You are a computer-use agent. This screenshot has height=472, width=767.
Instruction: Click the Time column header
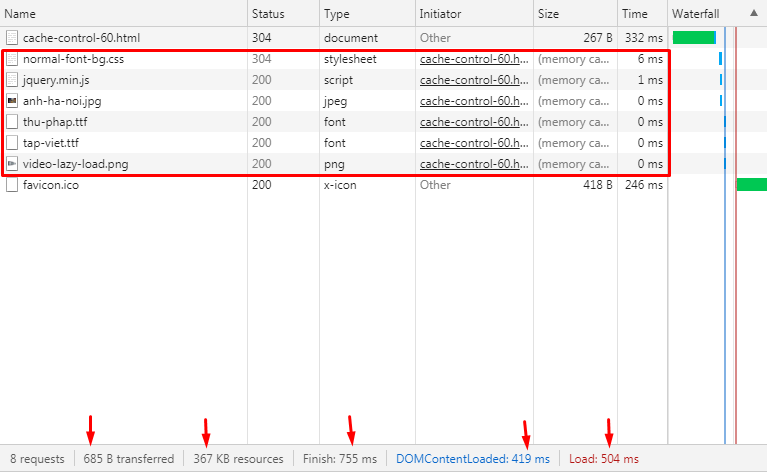click(x=634, y=14)
